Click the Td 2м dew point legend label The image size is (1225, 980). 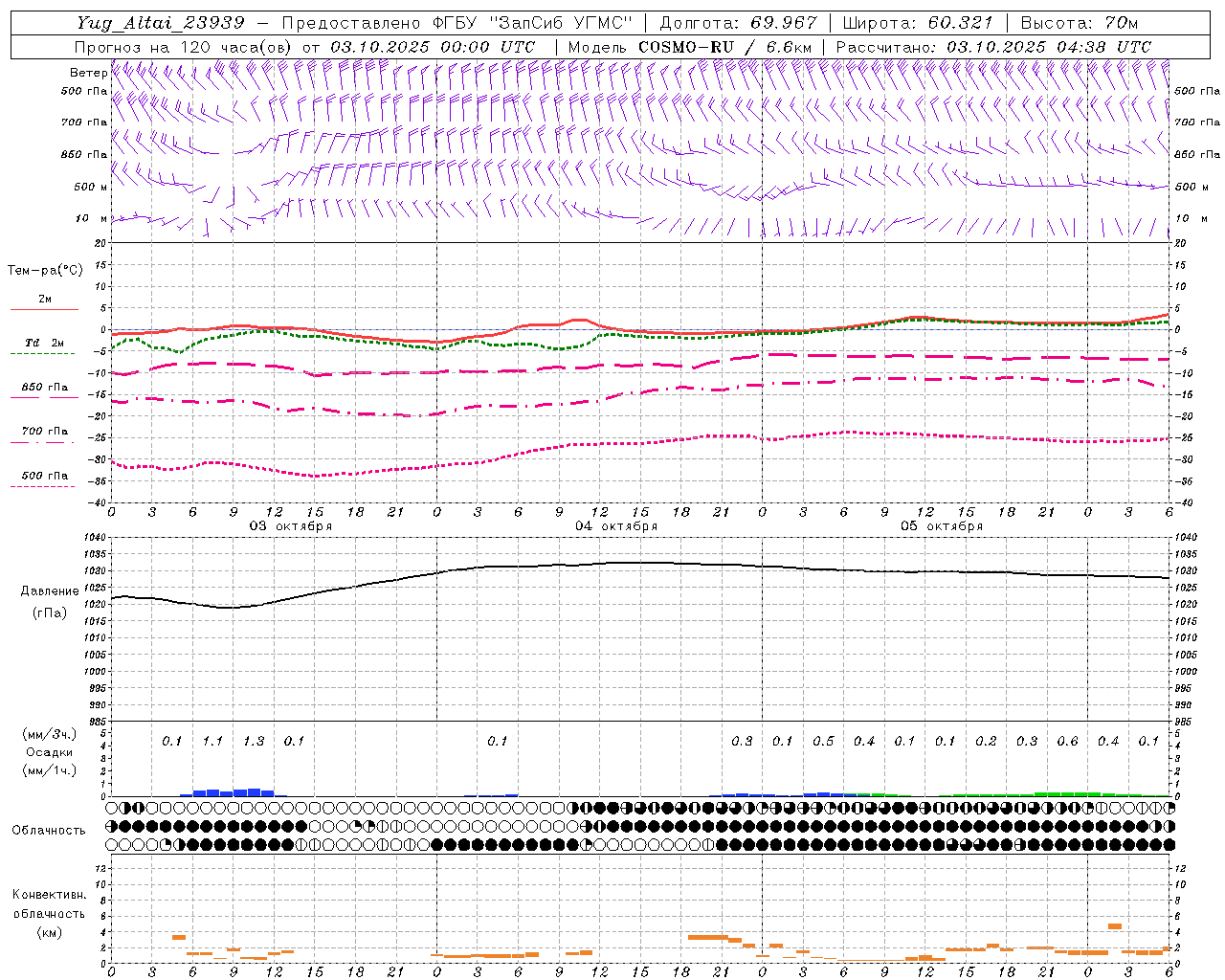tap(45, 343)
